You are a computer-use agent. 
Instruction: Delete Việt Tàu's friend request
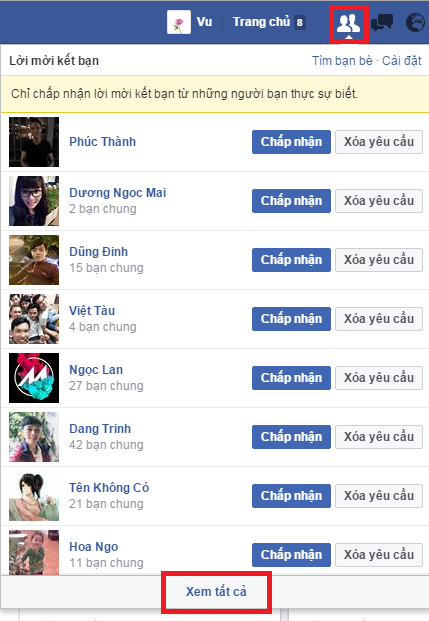(x=379, y=319)
